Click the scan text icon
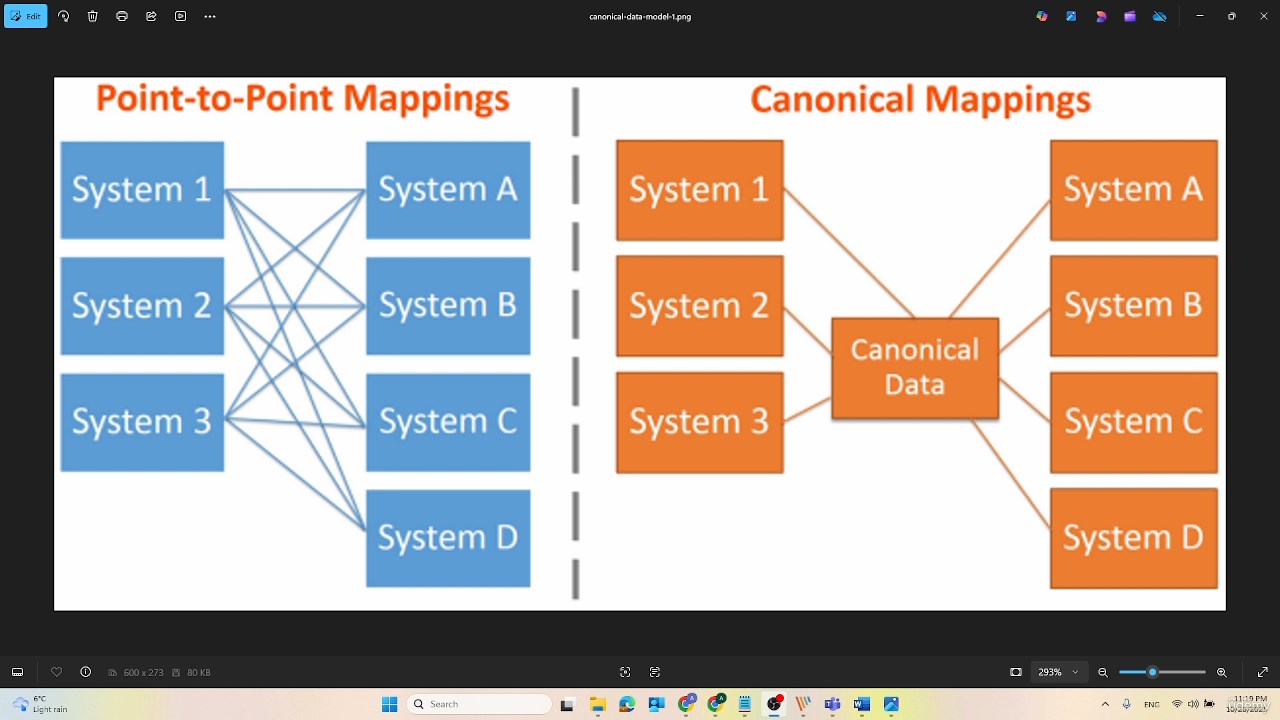Viewport: 1280px width, 720px height. [655, 672]
